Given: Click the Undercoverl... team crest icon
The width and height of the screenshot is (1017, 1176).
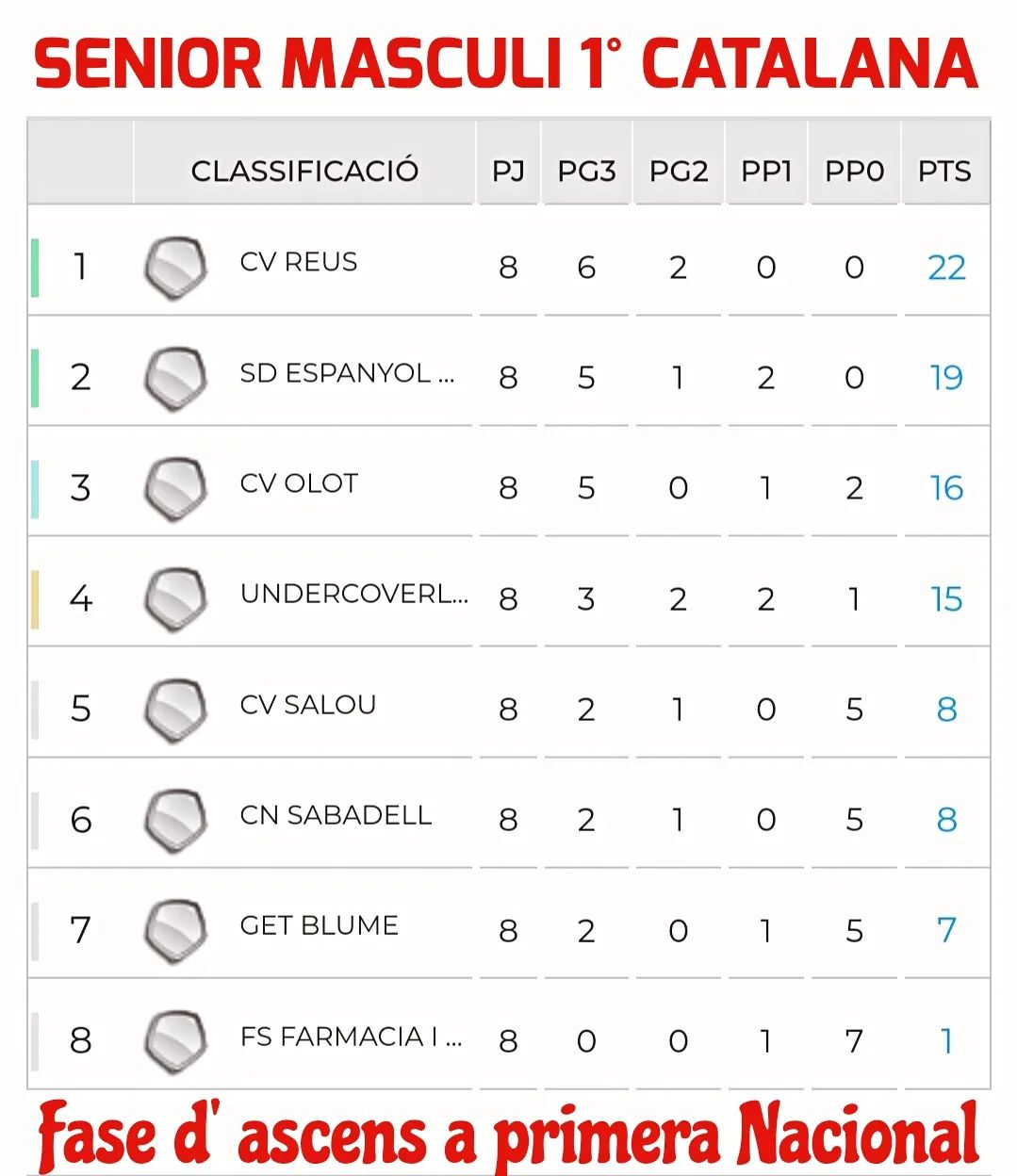Looking at the screenshot, I should (175, 599).
